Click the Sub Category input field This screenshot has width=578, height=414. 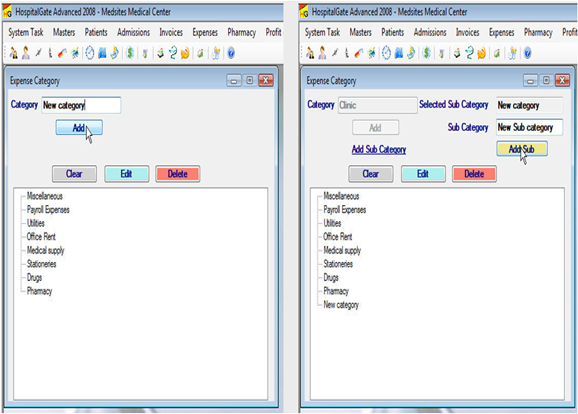pos(529,127)
